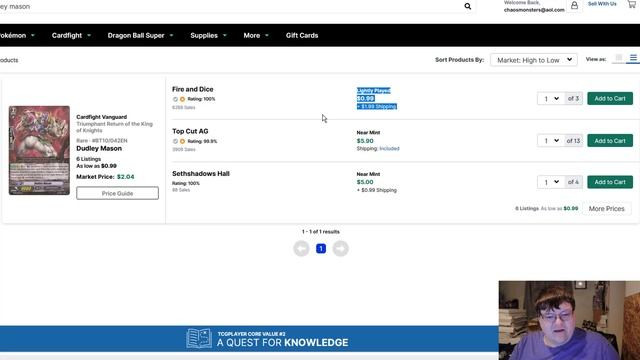Viewport: 640px width, 360px height.
Task: Open the Price Guide button
Action: click(118, 193)
